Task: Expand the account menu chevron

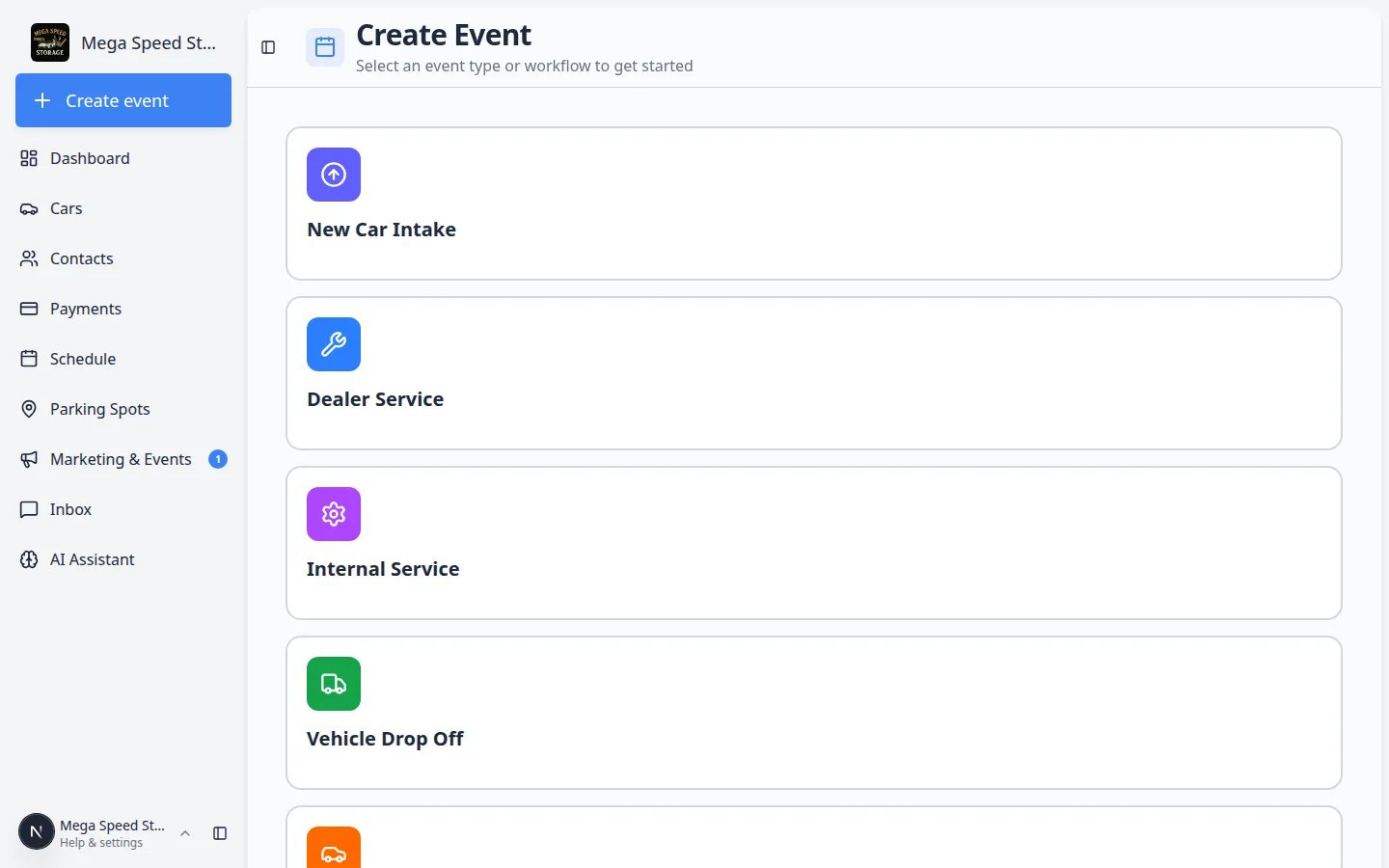Action: point(185,833)
